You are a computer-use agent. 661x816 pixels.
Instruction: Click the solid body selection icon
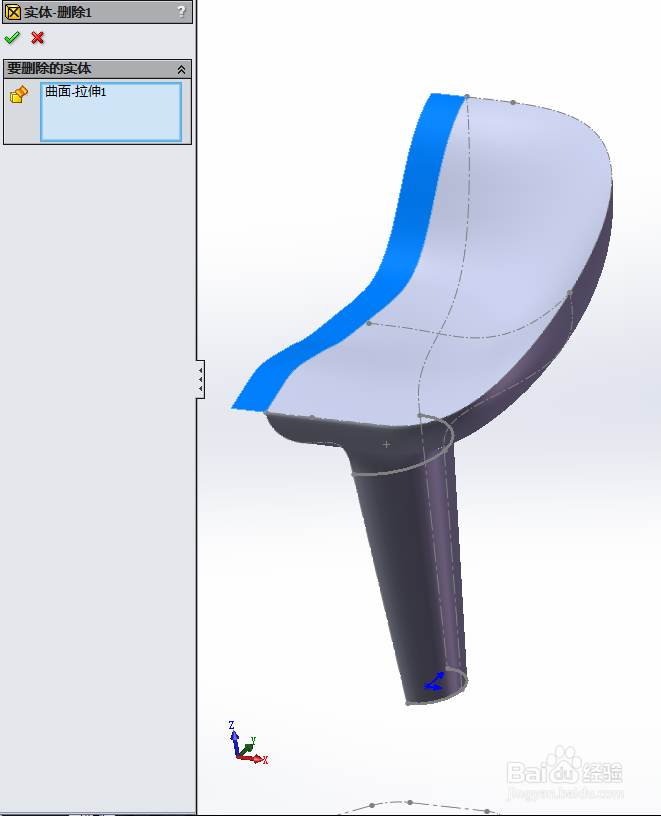[19, 94]
